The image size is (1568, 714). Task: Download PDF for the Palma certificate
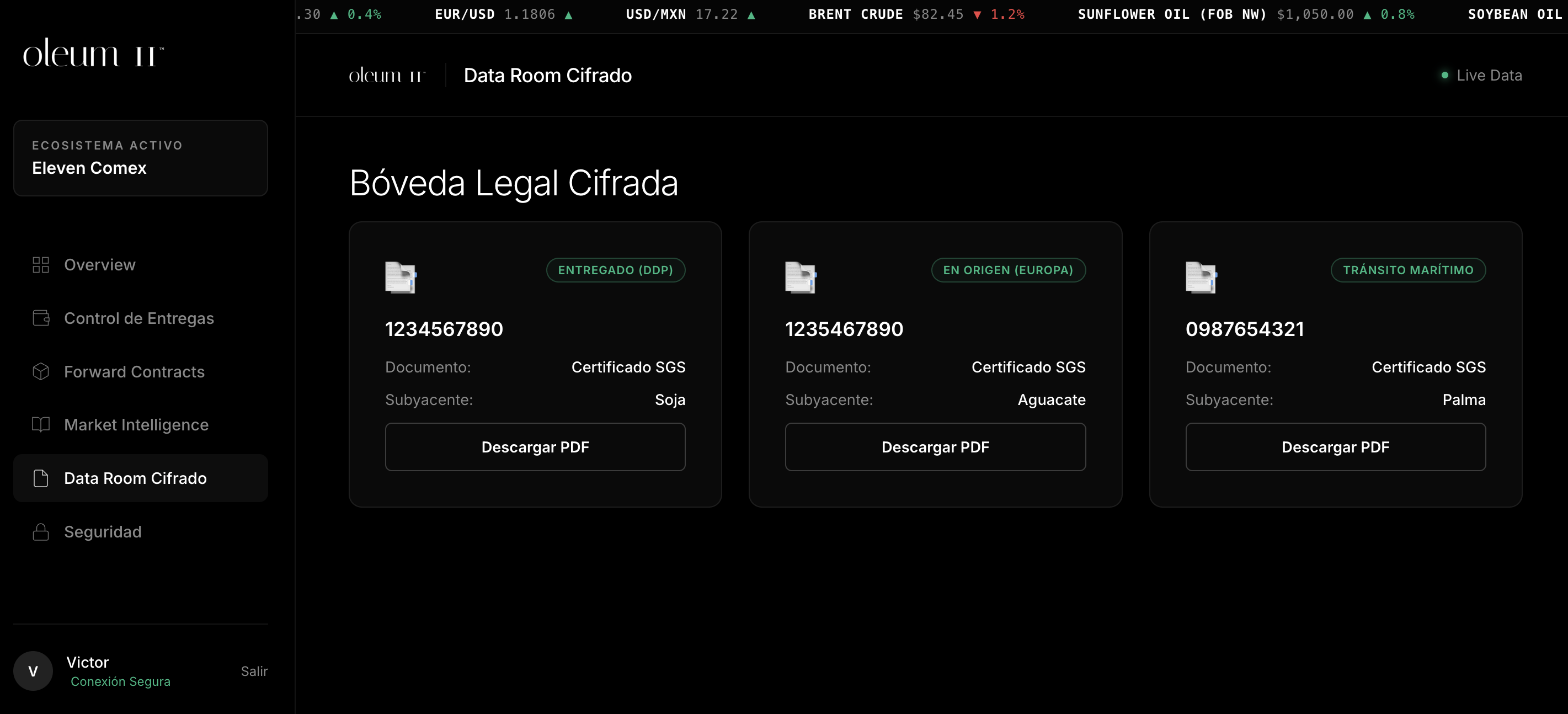[x=1335, y=447]
